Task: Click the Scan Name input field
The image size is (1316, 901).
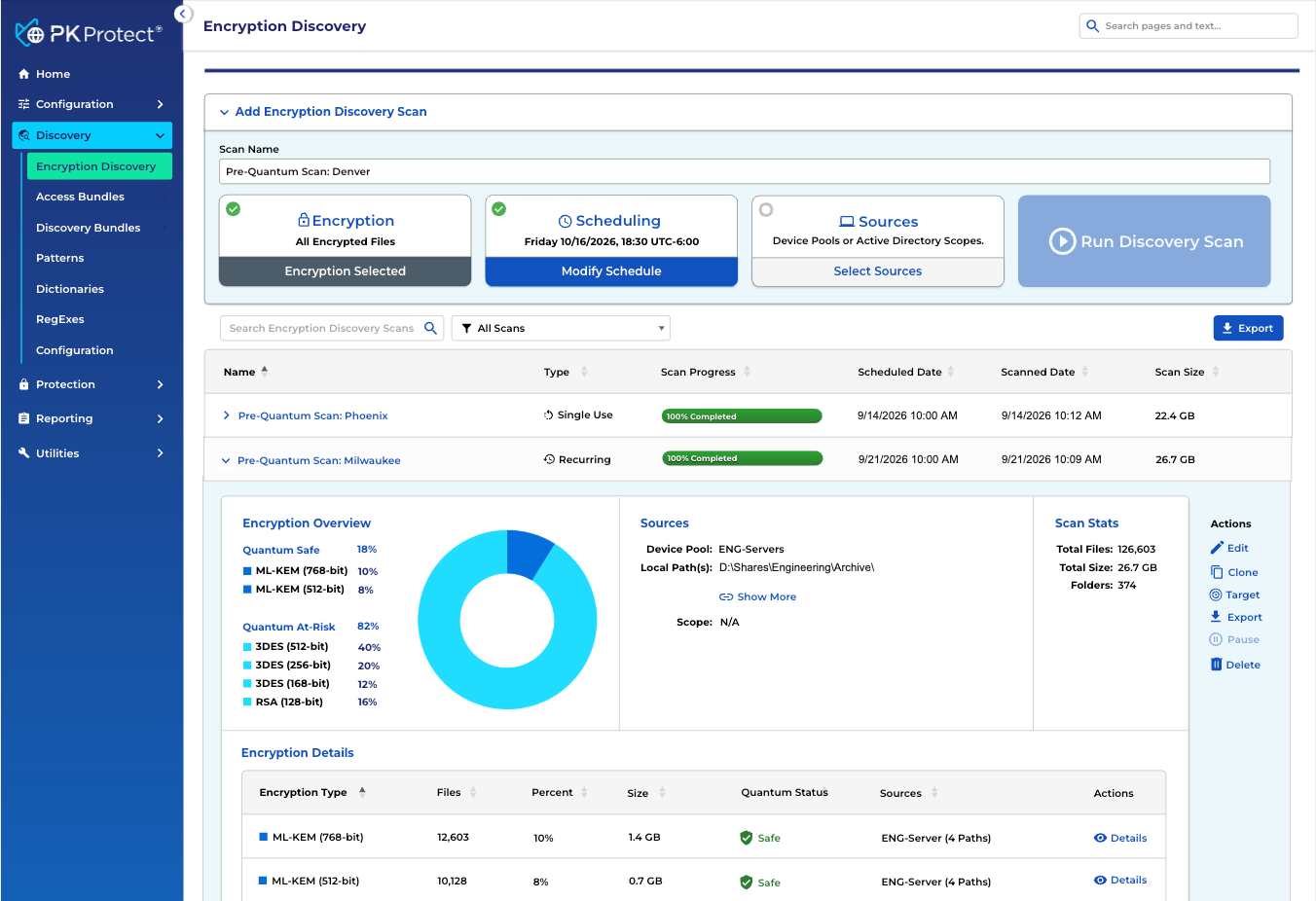Action: tap(745, 171)
